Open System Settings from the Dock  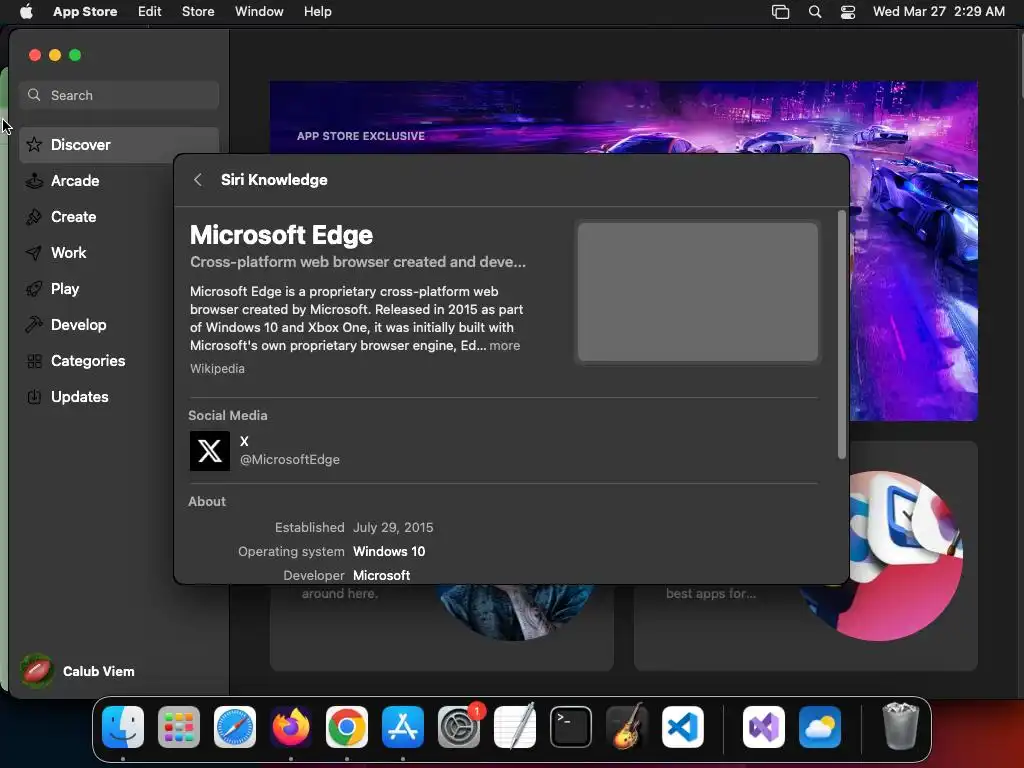(x=459, y=727)
